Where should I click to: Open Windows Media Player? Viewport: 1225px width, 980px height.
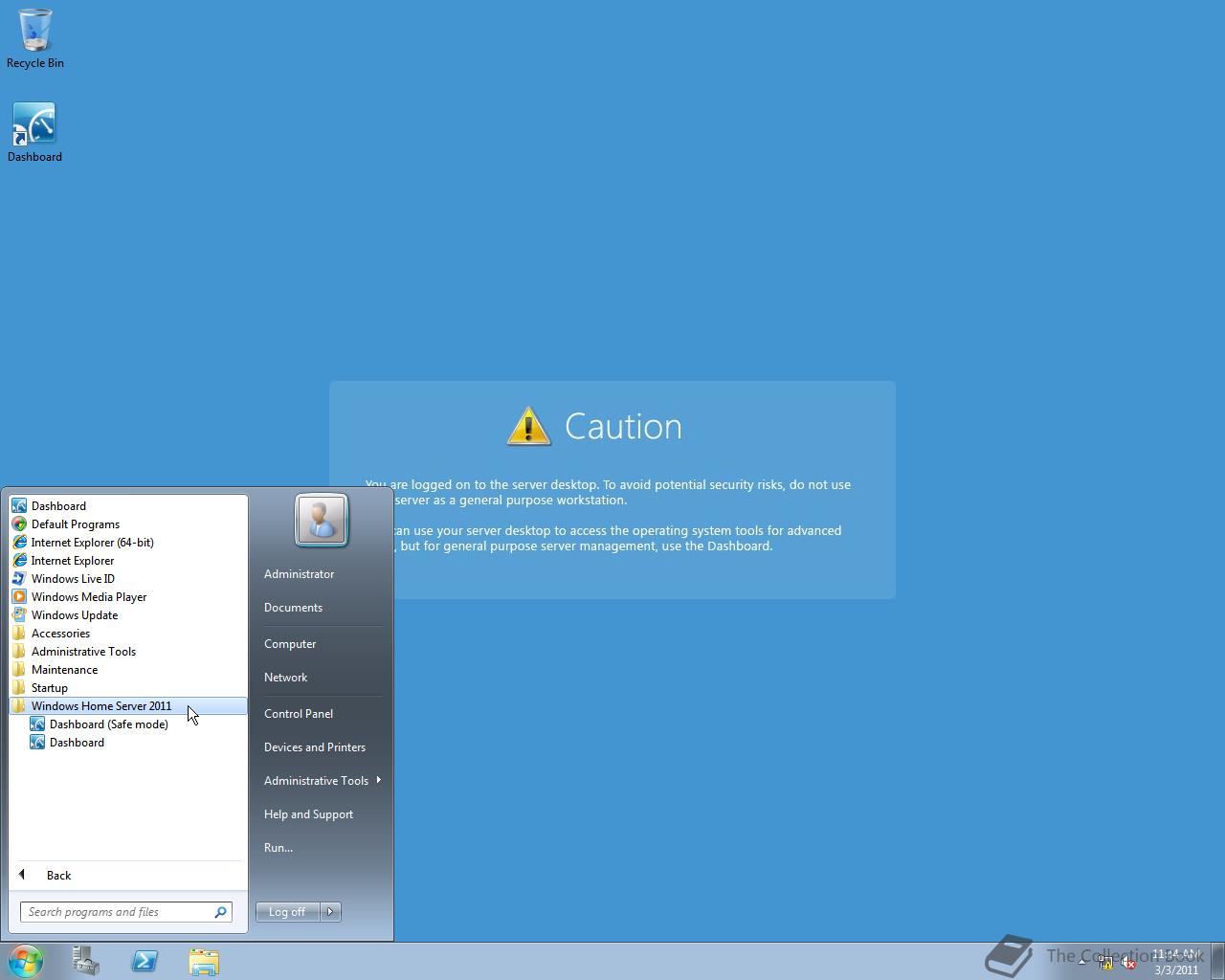[89, 596]
